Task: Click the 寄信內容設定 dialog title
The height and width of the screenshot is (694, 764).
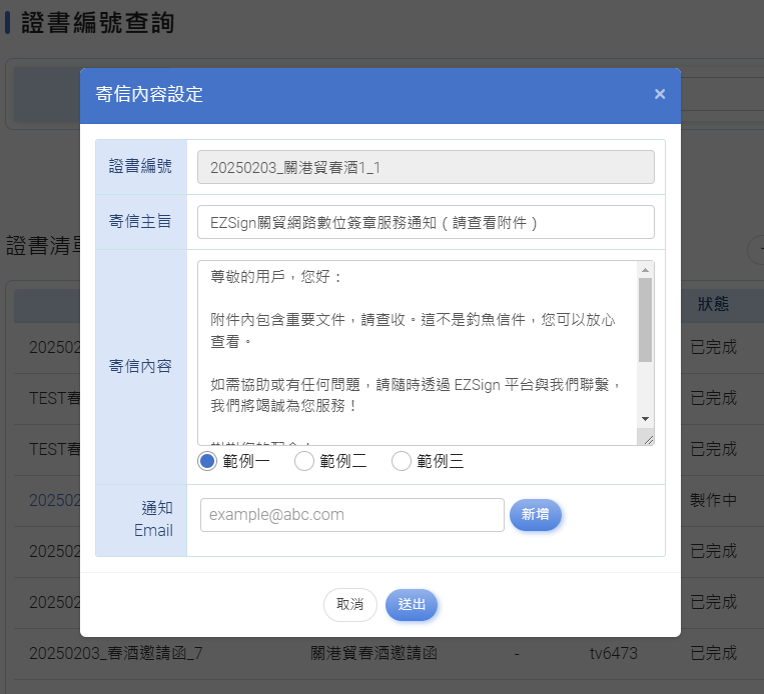Action: click(149, 95)
